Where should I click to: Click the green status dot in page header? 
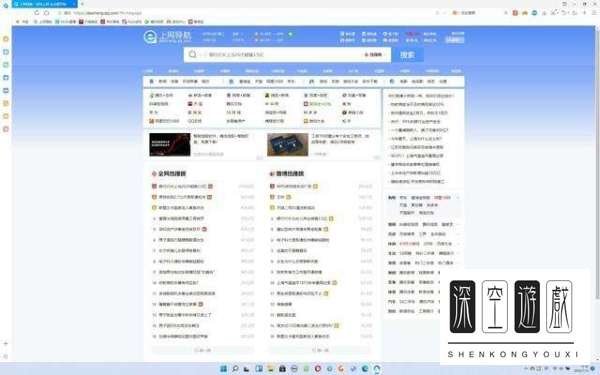(290, 34)
